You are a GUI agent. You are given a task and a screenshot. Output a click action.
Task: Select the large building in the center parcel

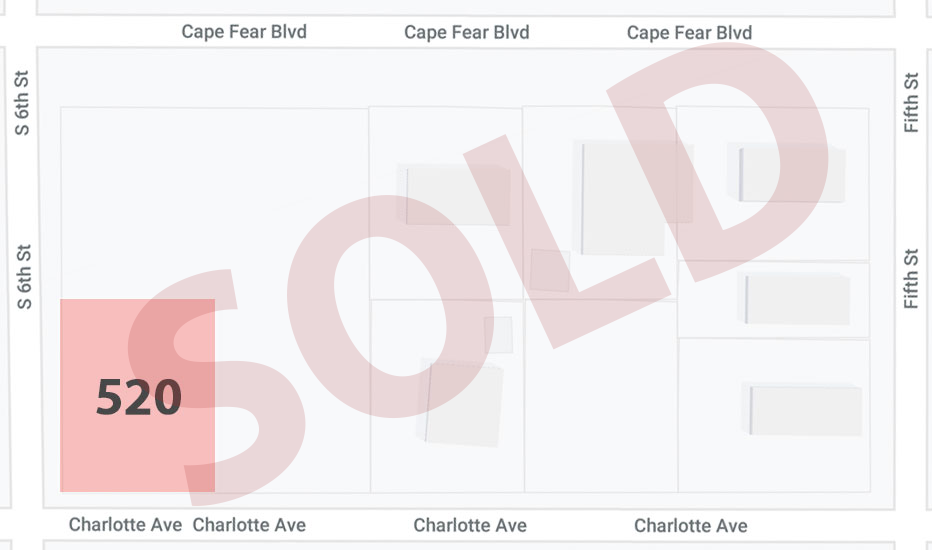pyautogui.click(x=623, y=198)
